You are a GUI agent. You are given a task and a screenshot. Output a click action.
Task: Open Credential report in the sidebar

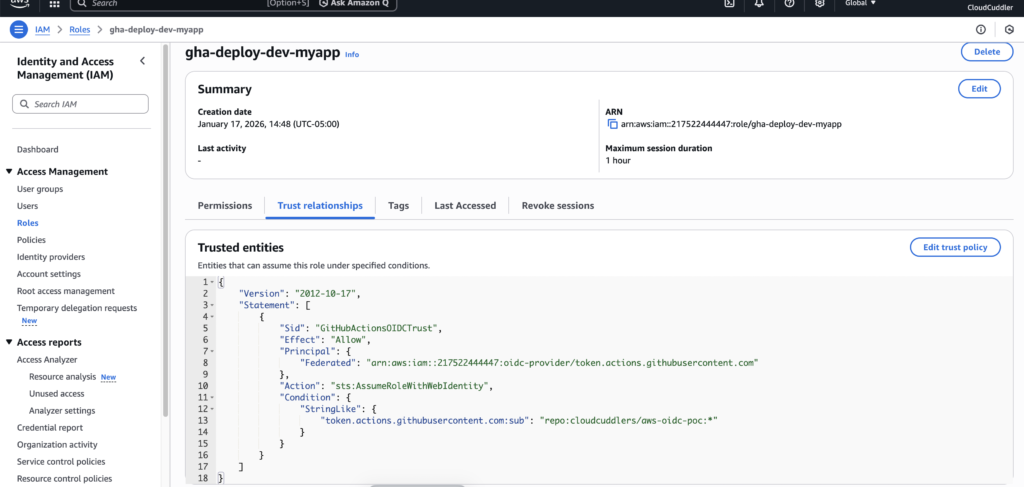tap(50, 428)
